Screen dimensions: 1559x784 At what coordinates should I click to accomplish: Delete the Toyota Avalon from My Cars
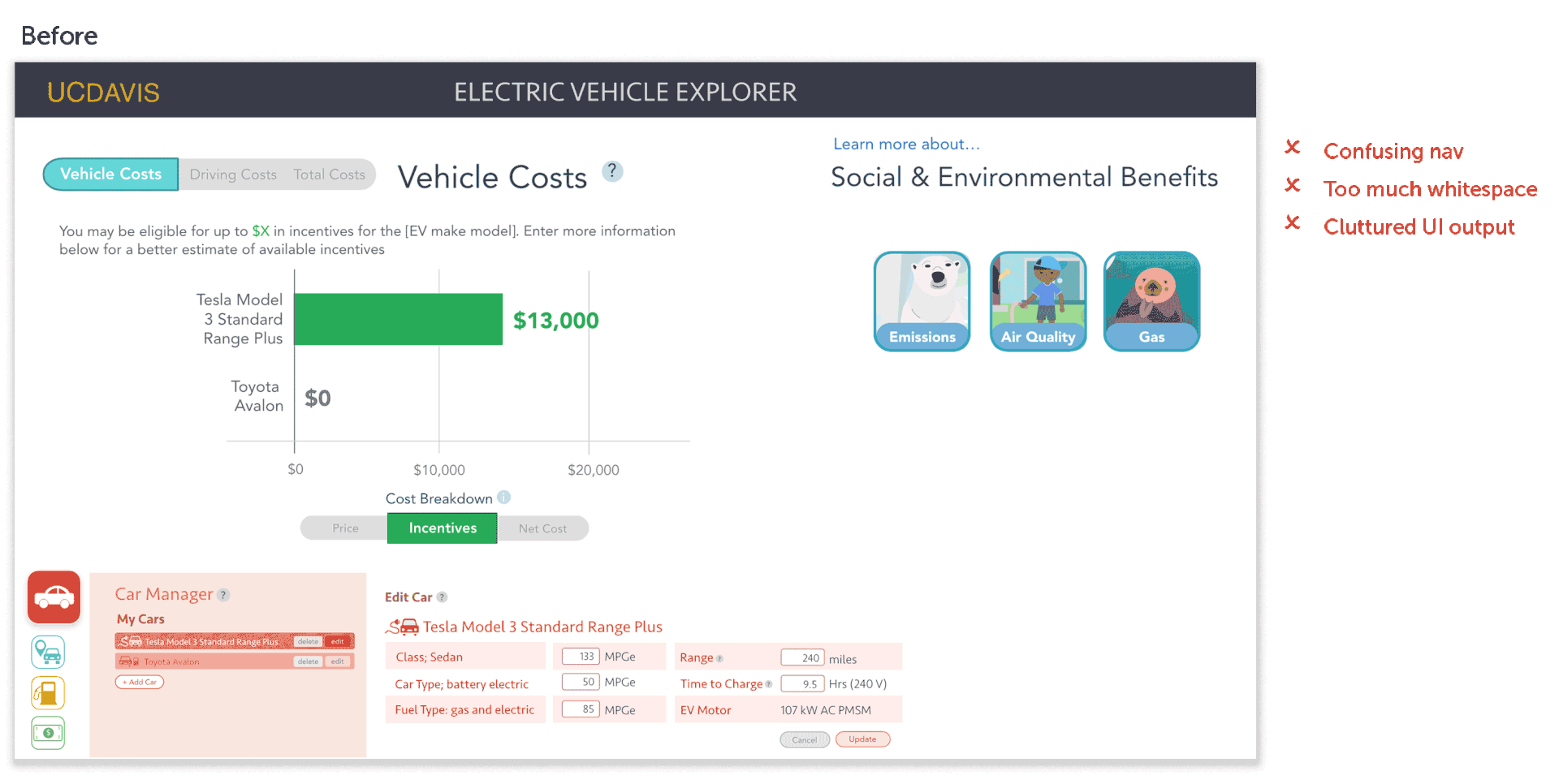pyautogui.click(x=308, y=661)
